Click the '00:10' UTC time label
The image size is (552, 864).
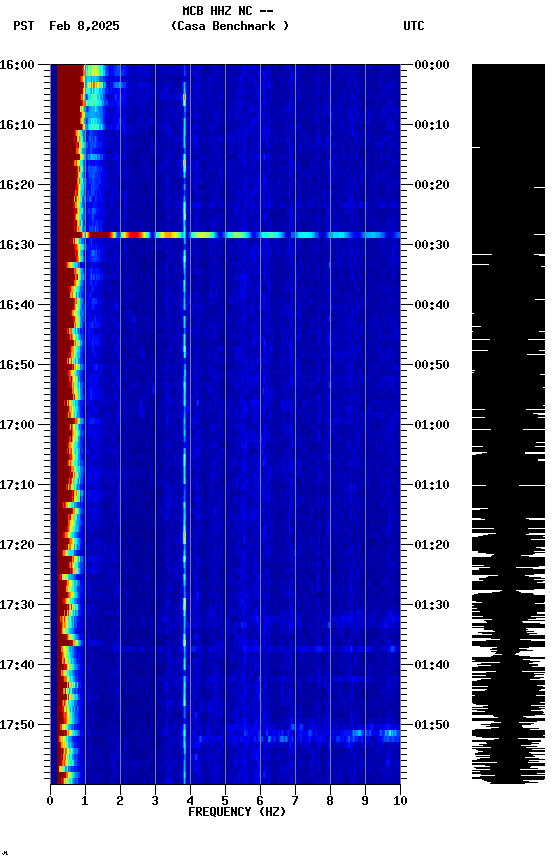click(432, 125)
